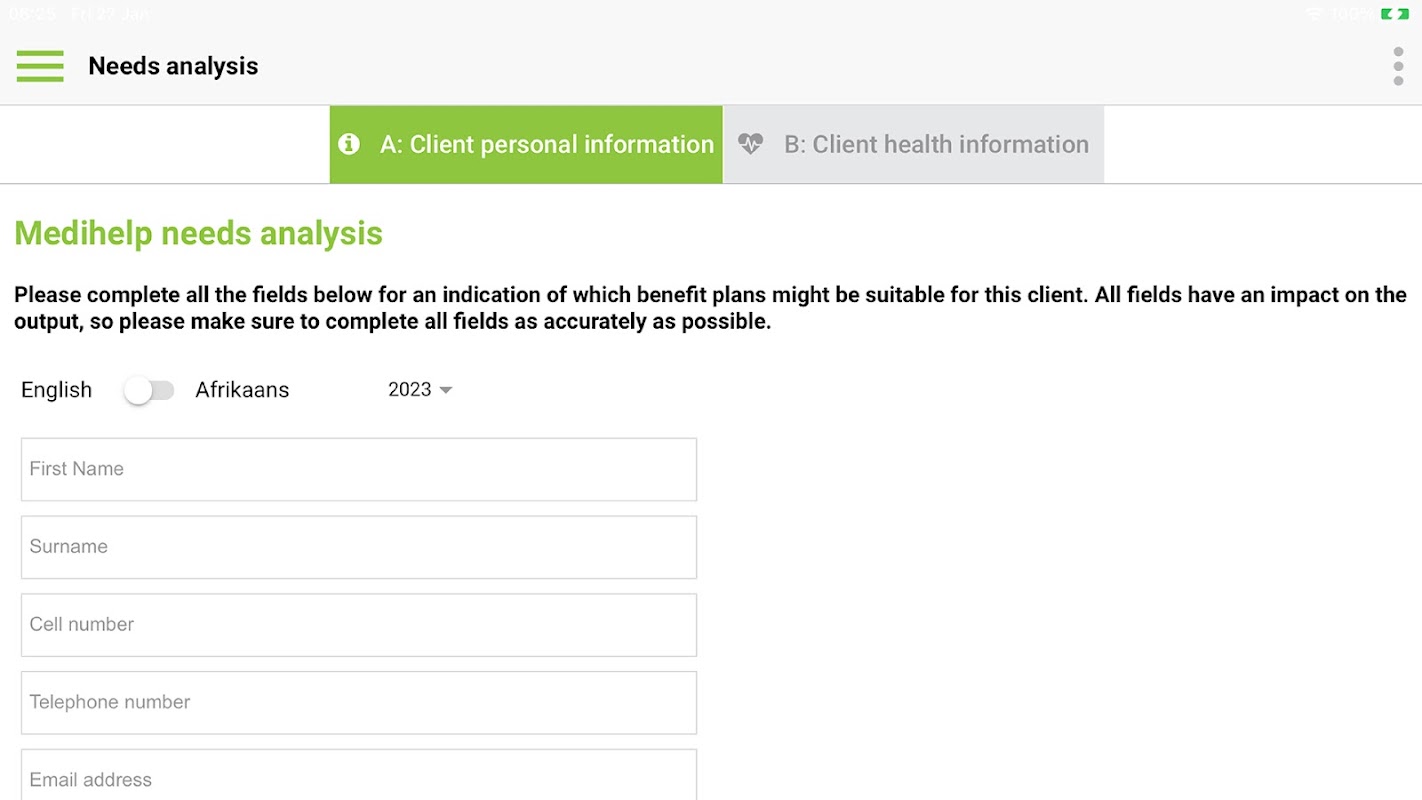Focus the First Name input field
This screenshot has width=1422, height=800.
(358, 469)
